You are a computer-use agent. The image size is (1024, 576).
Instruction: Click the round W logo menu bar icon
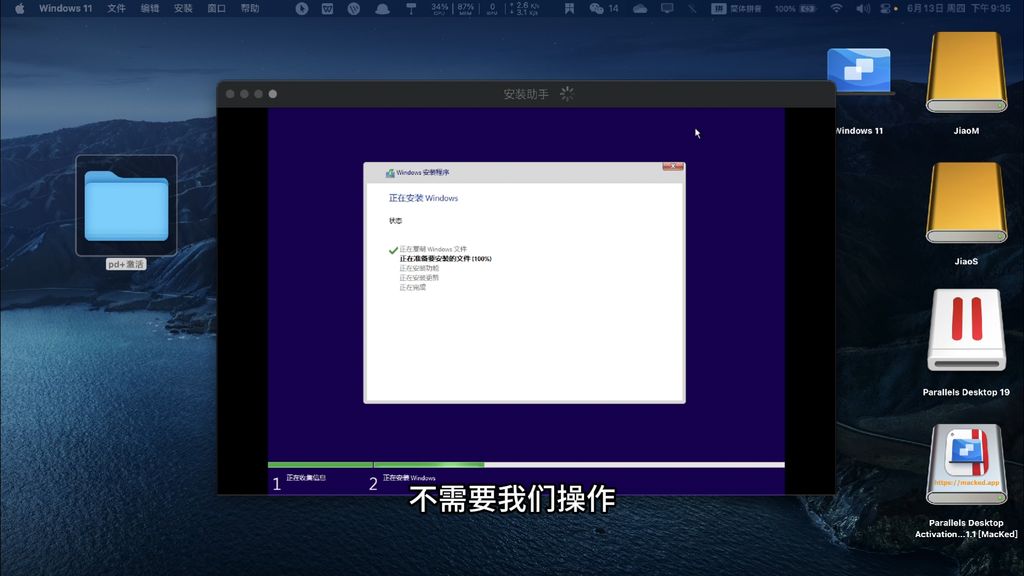point(353,8)
